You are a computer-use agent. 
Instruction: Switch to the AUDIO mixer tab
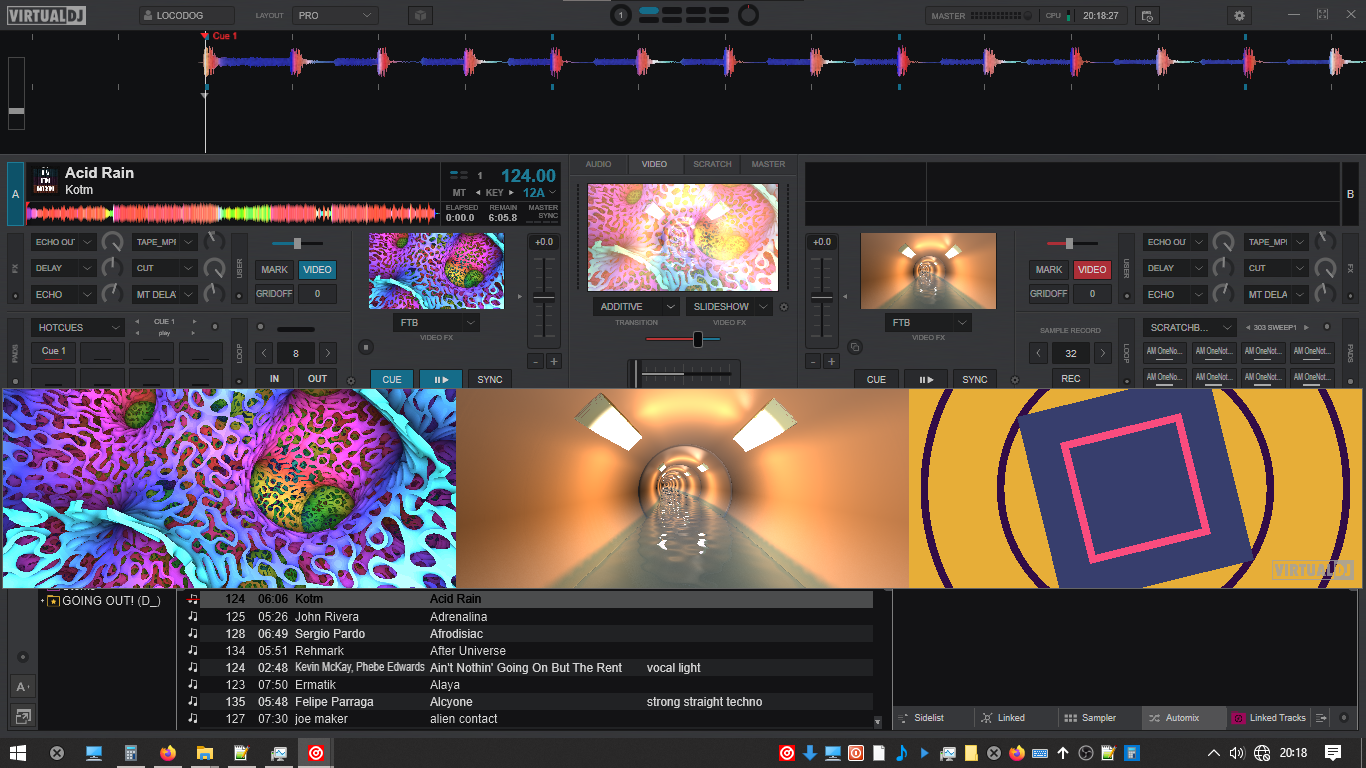point(599,164)
